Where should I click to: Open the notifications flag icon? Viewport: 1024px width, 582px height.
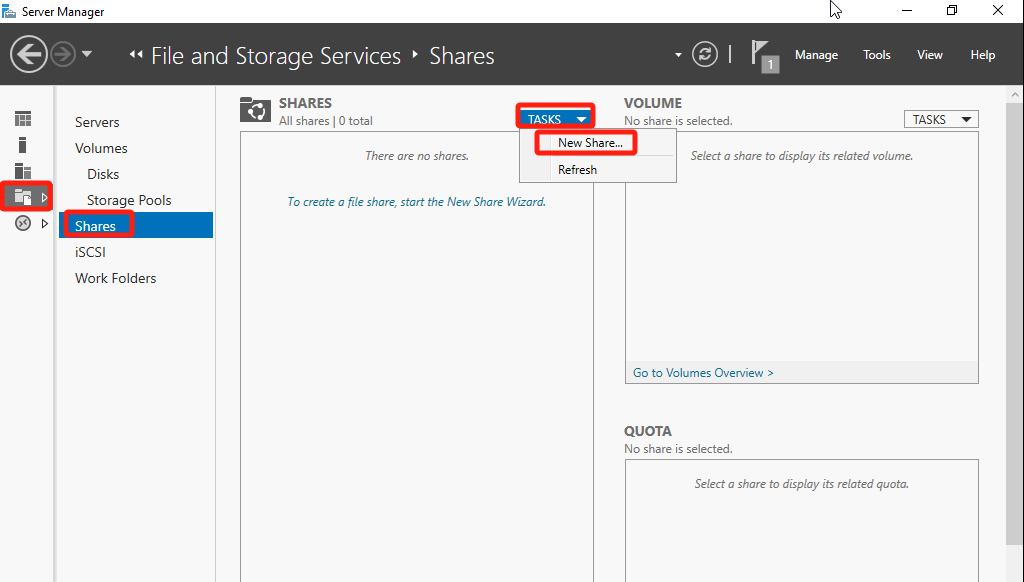pos(764,55)
